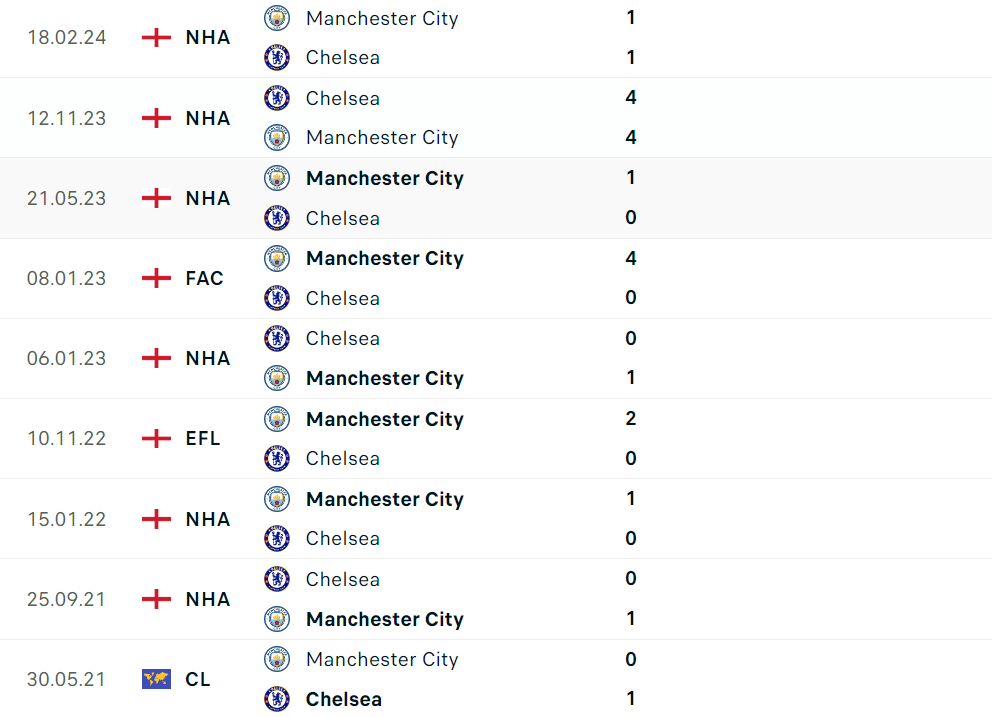Select Chelsea crest in 15.01.22 match

(x=276, y=539)
